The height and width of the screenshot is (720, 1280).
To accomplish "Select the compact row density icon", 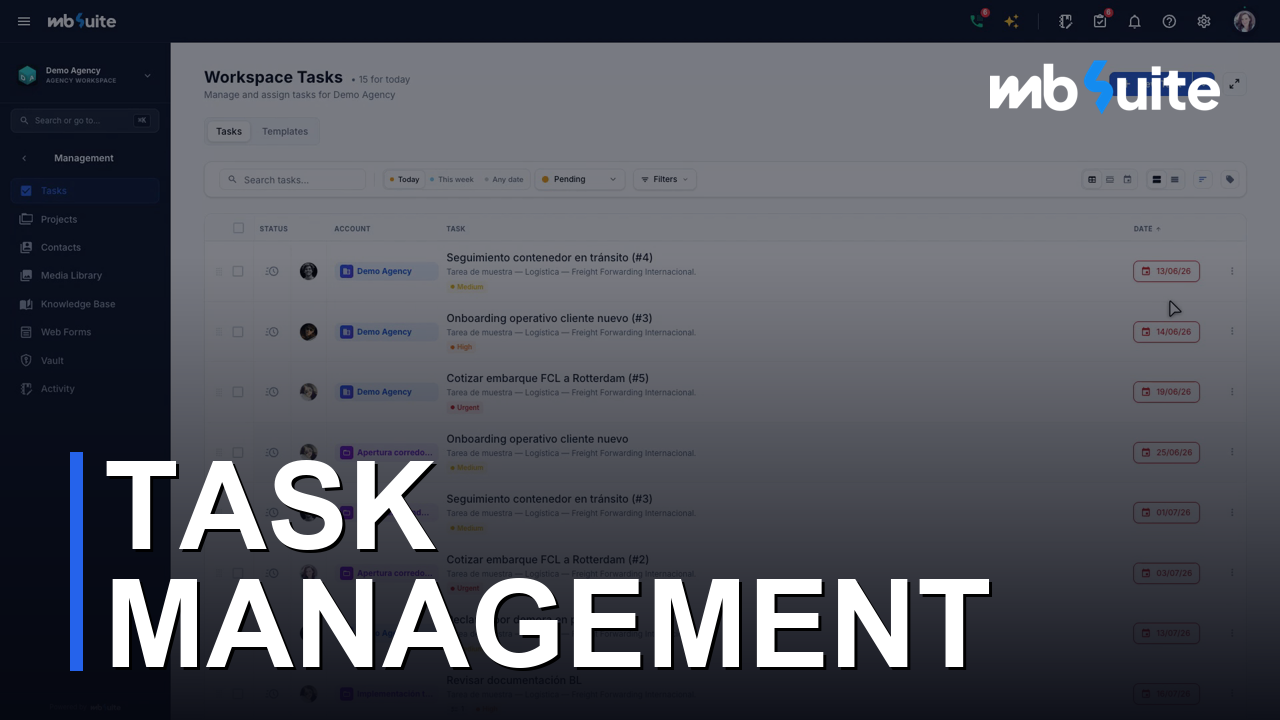I will point(1175,180).
